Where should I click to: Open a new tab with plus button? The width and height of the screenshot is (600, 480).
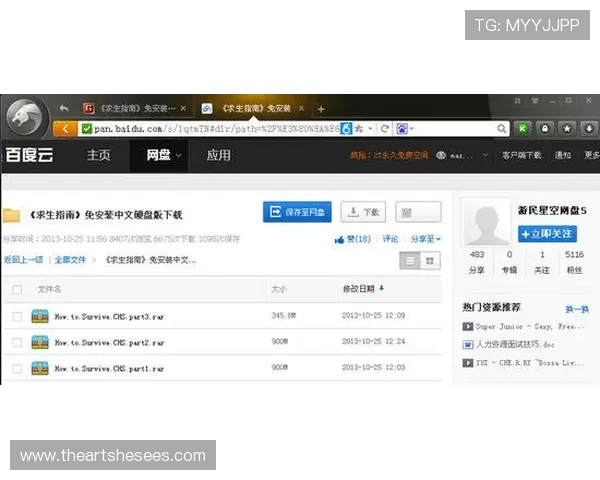click(321, 109)
